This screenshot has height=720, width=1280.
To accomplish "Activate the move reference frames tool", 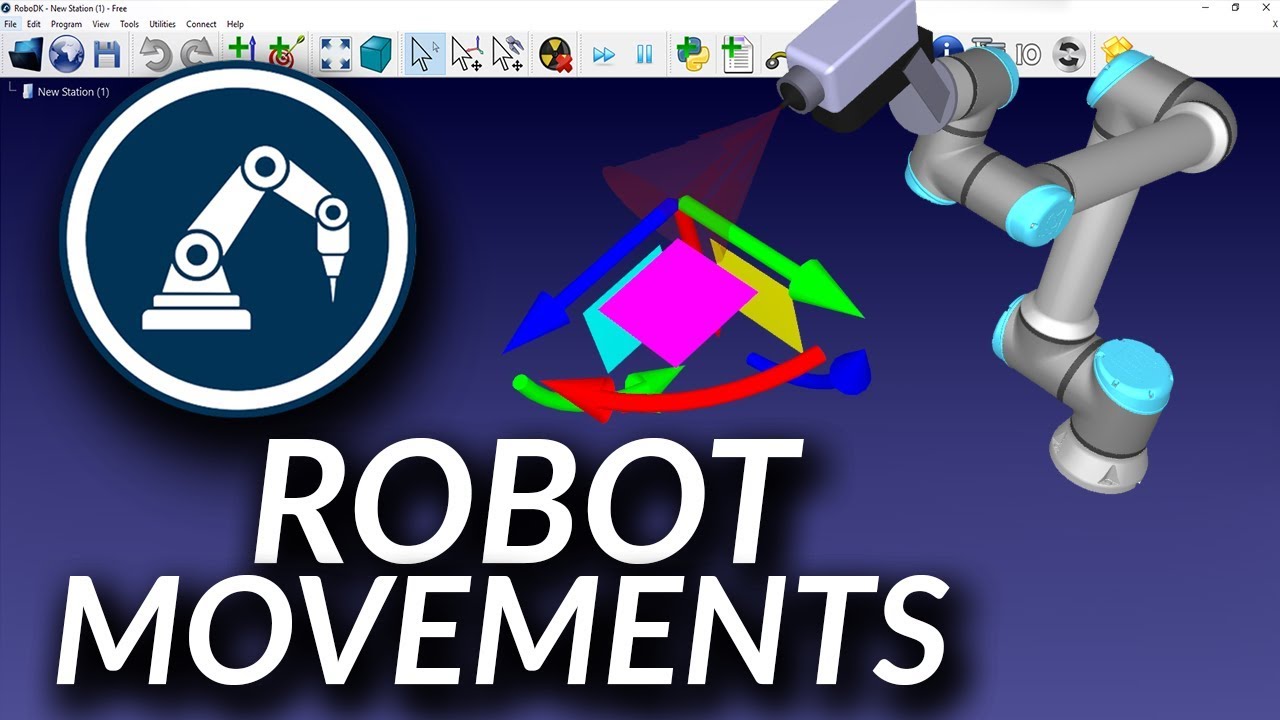I will click(x=466, y=54).
